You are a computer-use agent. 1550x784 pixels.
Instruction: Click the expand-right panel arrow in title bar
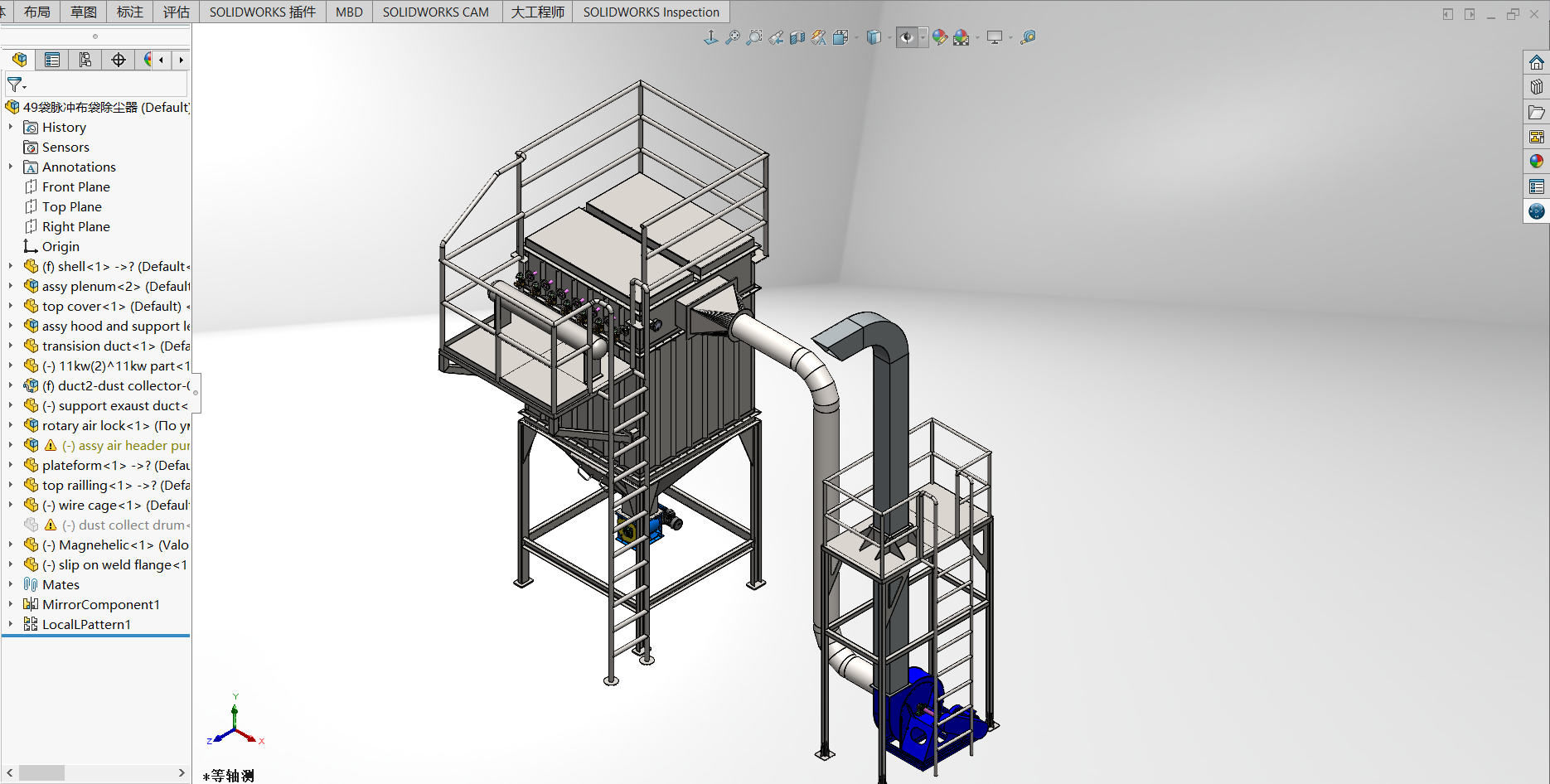[1470, 14]
